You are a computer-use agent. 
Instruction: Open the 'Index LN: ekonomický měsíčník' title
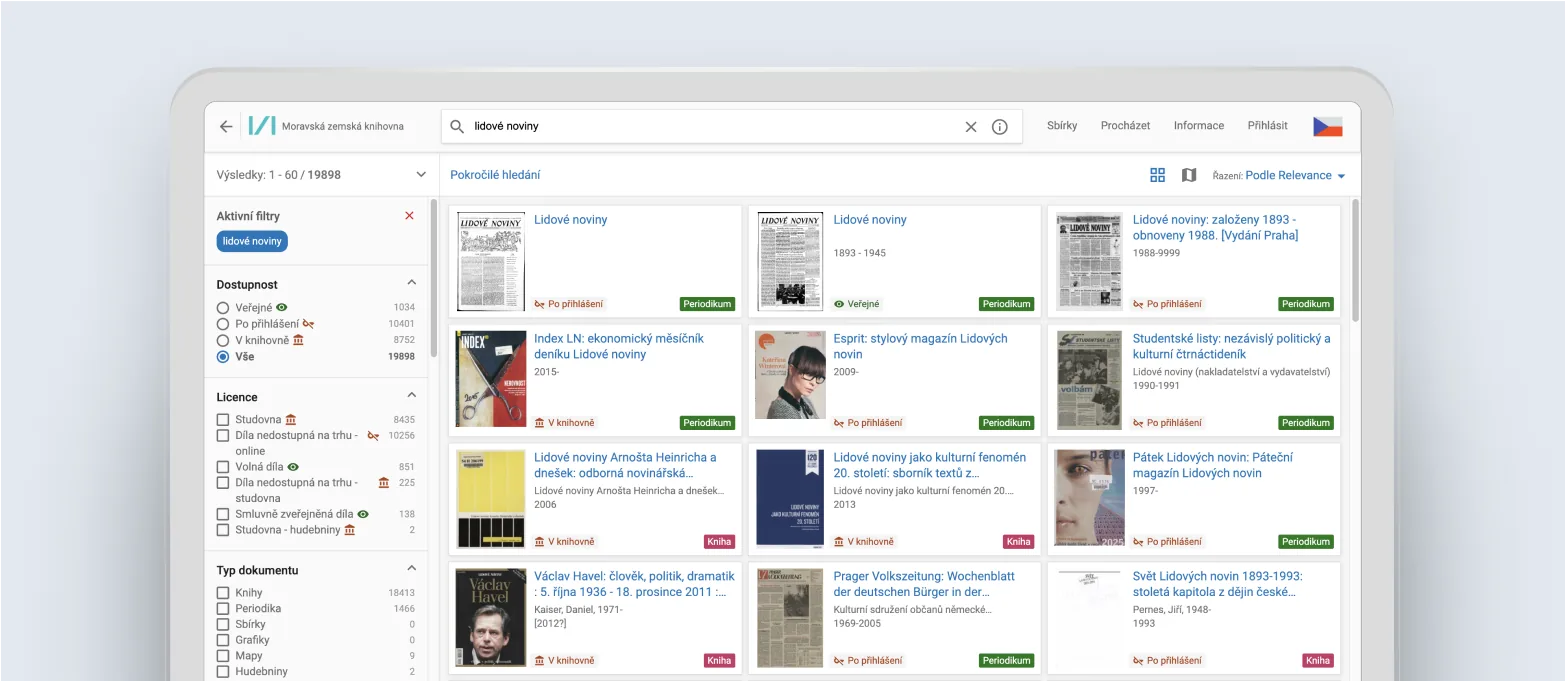point(619,346)
